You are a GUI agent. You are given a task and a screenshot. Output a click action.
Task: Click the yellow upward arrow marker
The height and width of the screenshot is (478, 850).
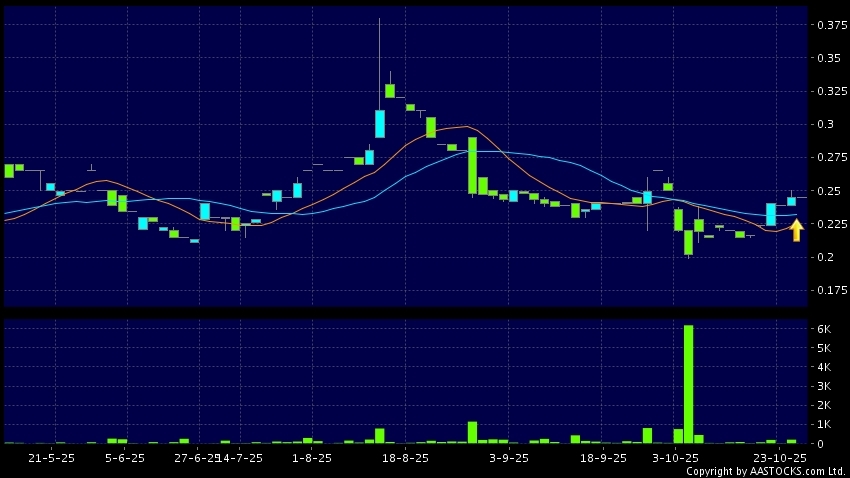coord(796,230)
